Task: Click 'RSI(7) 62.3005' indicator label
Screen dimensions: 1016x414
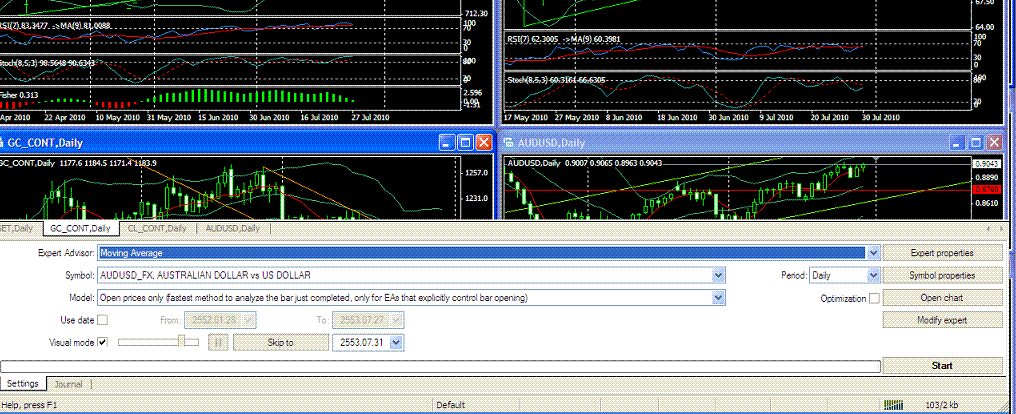Action: coord(534,38)
